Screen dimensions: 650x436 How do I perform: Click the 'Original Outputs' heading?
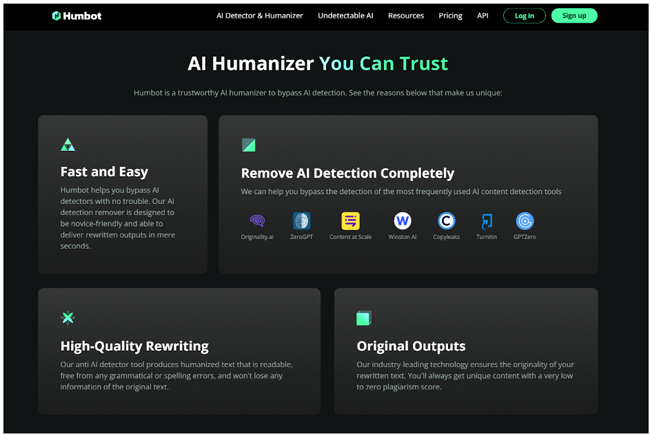click(411, 346)
